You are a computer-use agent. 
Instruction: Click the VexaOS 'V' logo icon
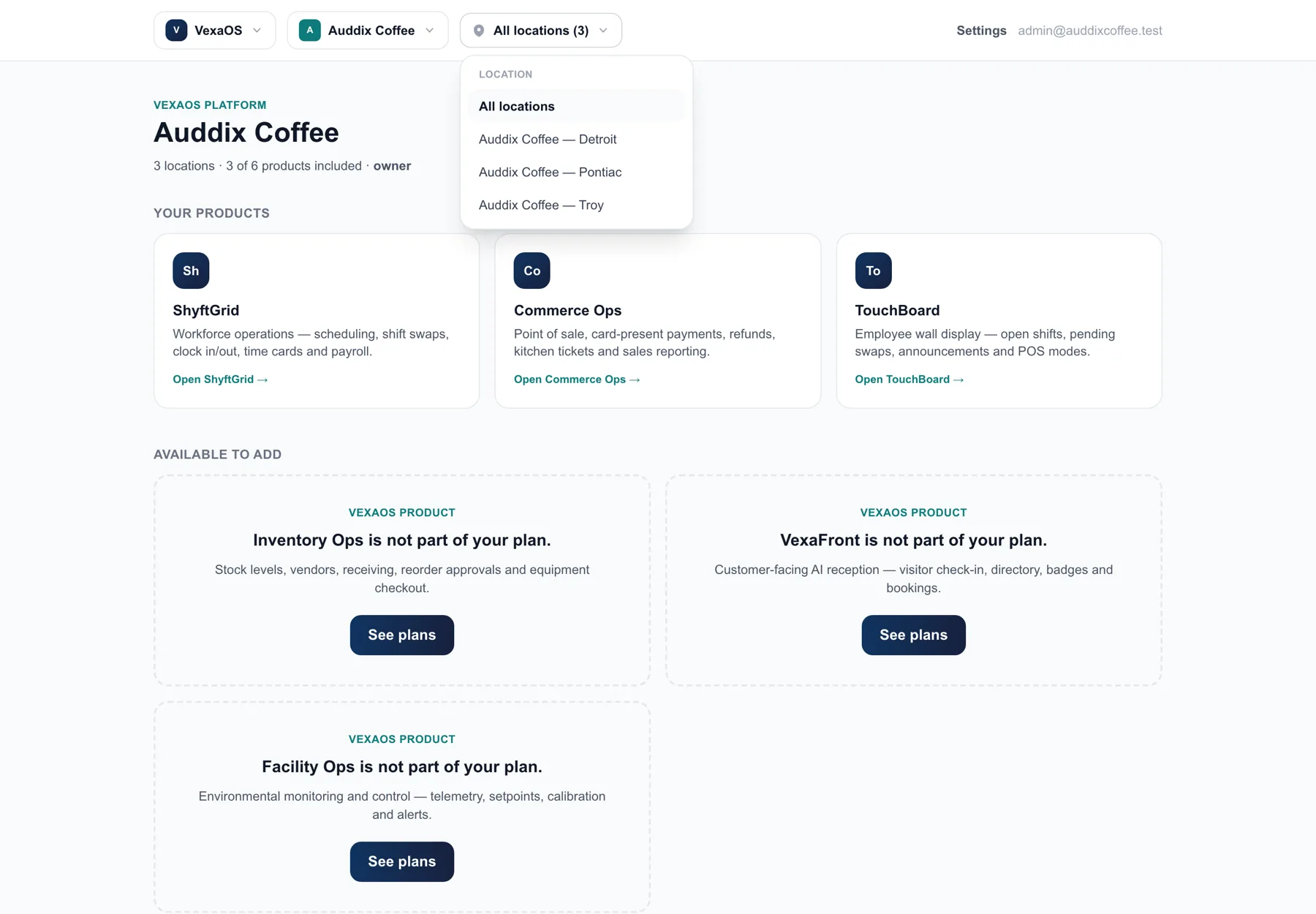pyautogui.click(x=176, y=30)
